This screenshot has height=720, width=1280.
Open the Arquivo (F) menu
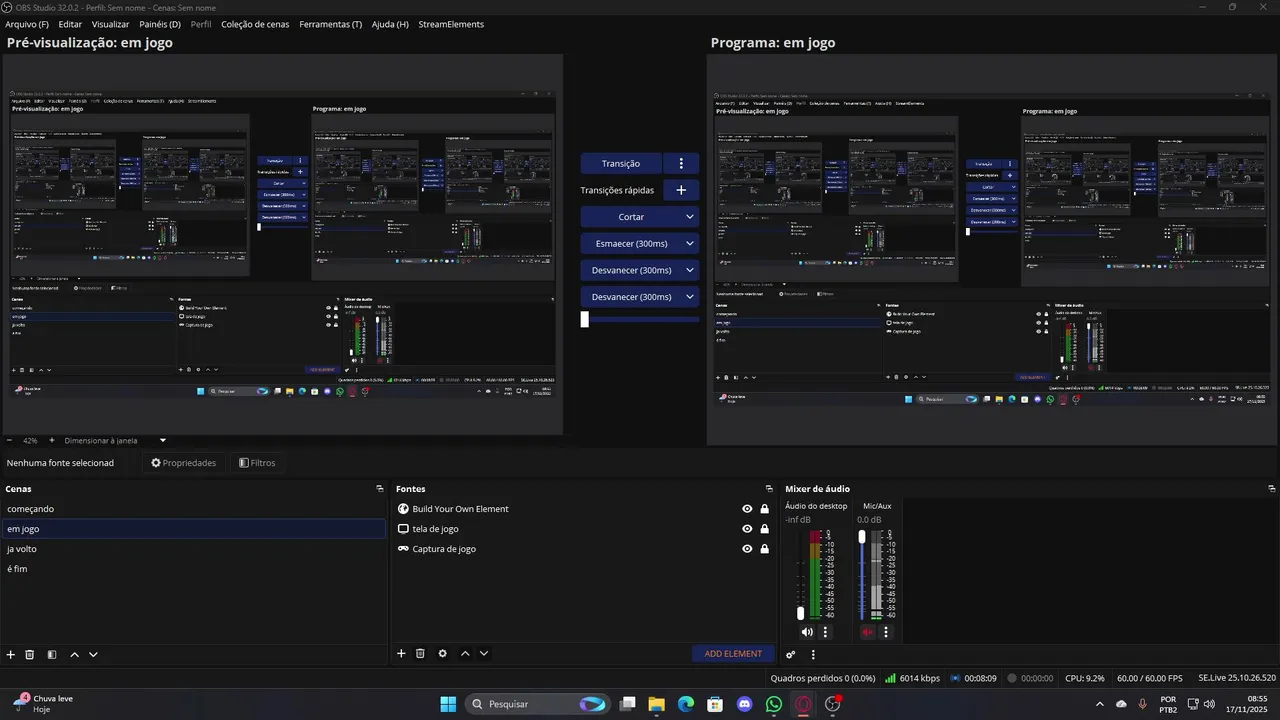click(x=27, y=24)
